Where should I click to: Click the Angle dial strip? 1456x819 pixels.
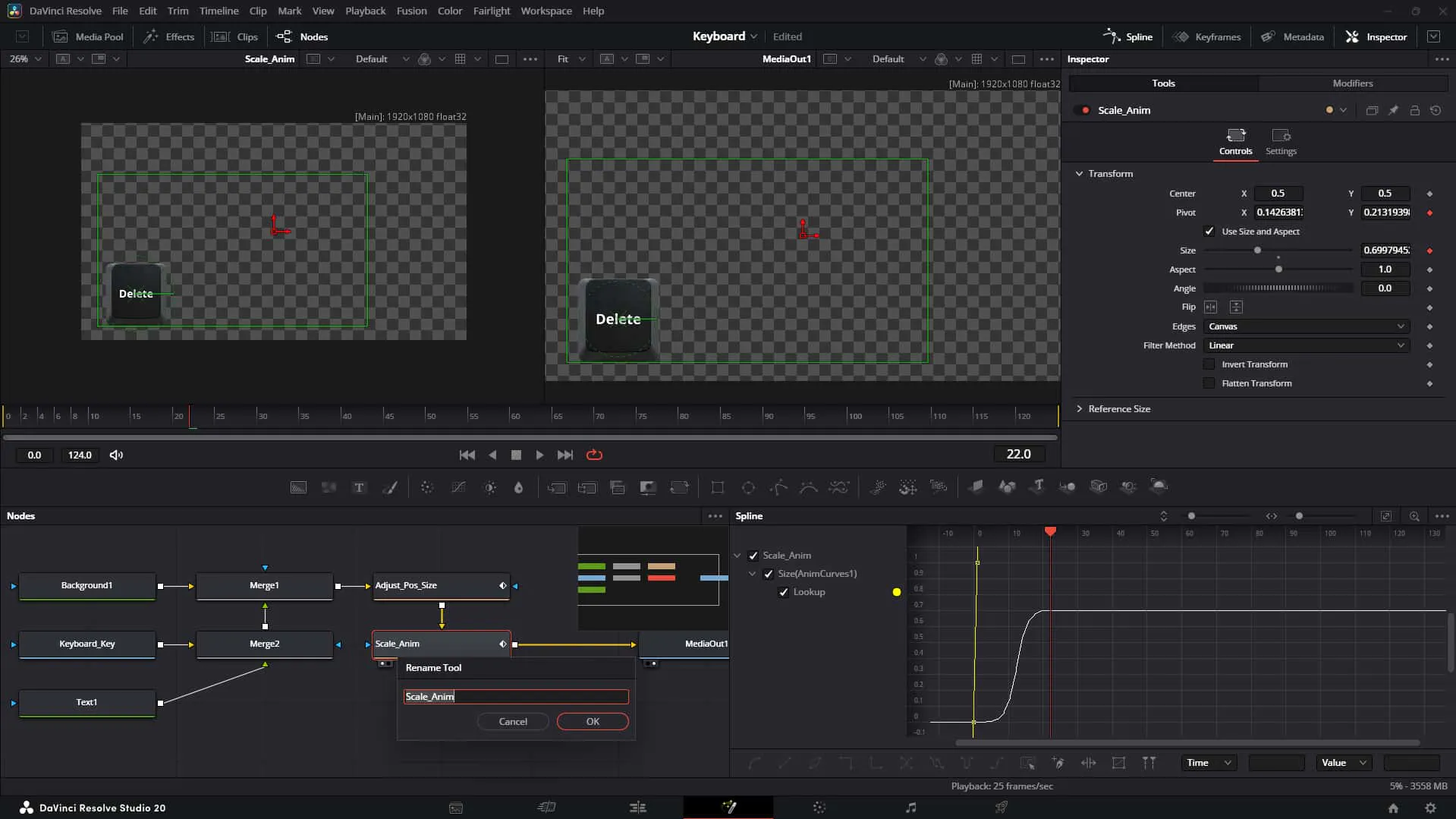[x=1278, y=288]
